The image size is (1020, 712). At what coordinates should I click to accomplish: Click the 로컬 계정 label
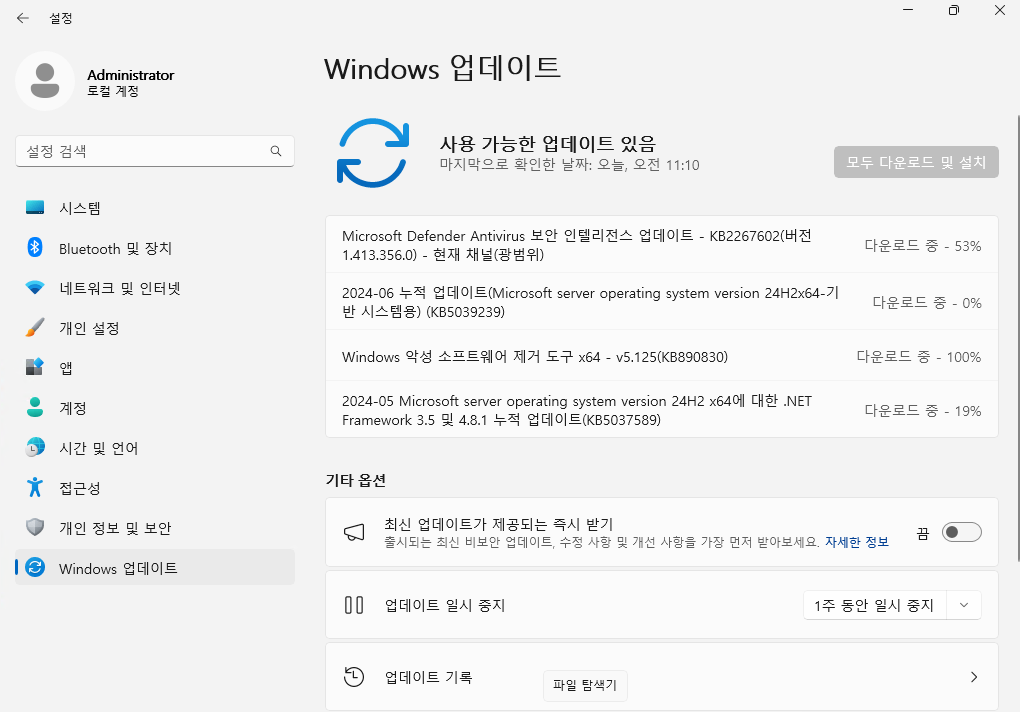[113, 91]
